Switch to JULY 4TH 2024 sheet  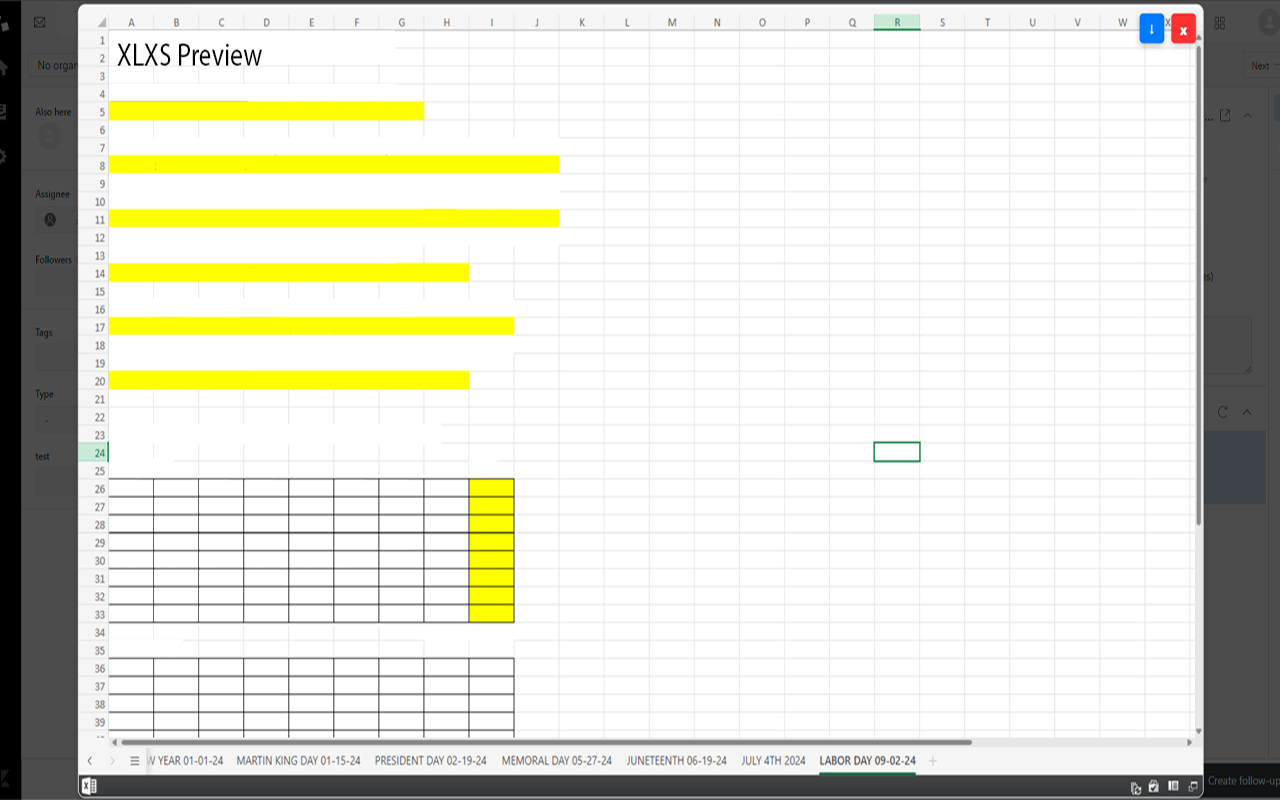(773, 761)
